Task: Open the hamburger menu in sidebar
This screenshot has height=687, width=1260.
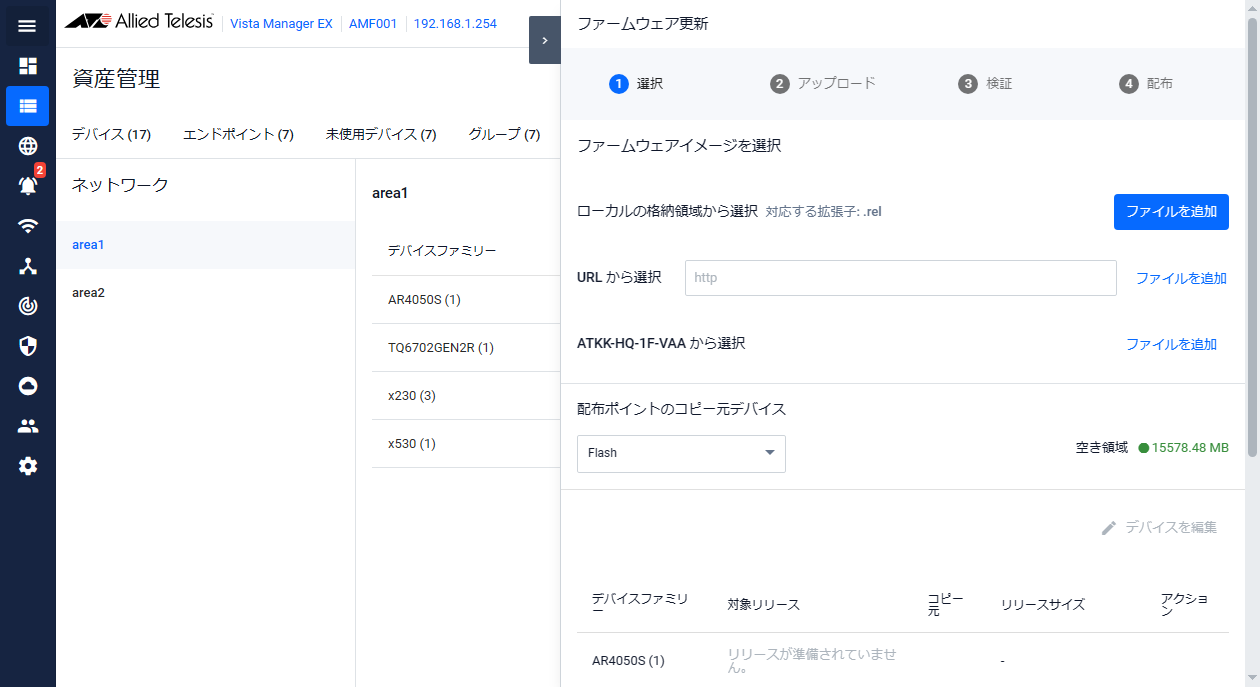Action: point(27,26)
